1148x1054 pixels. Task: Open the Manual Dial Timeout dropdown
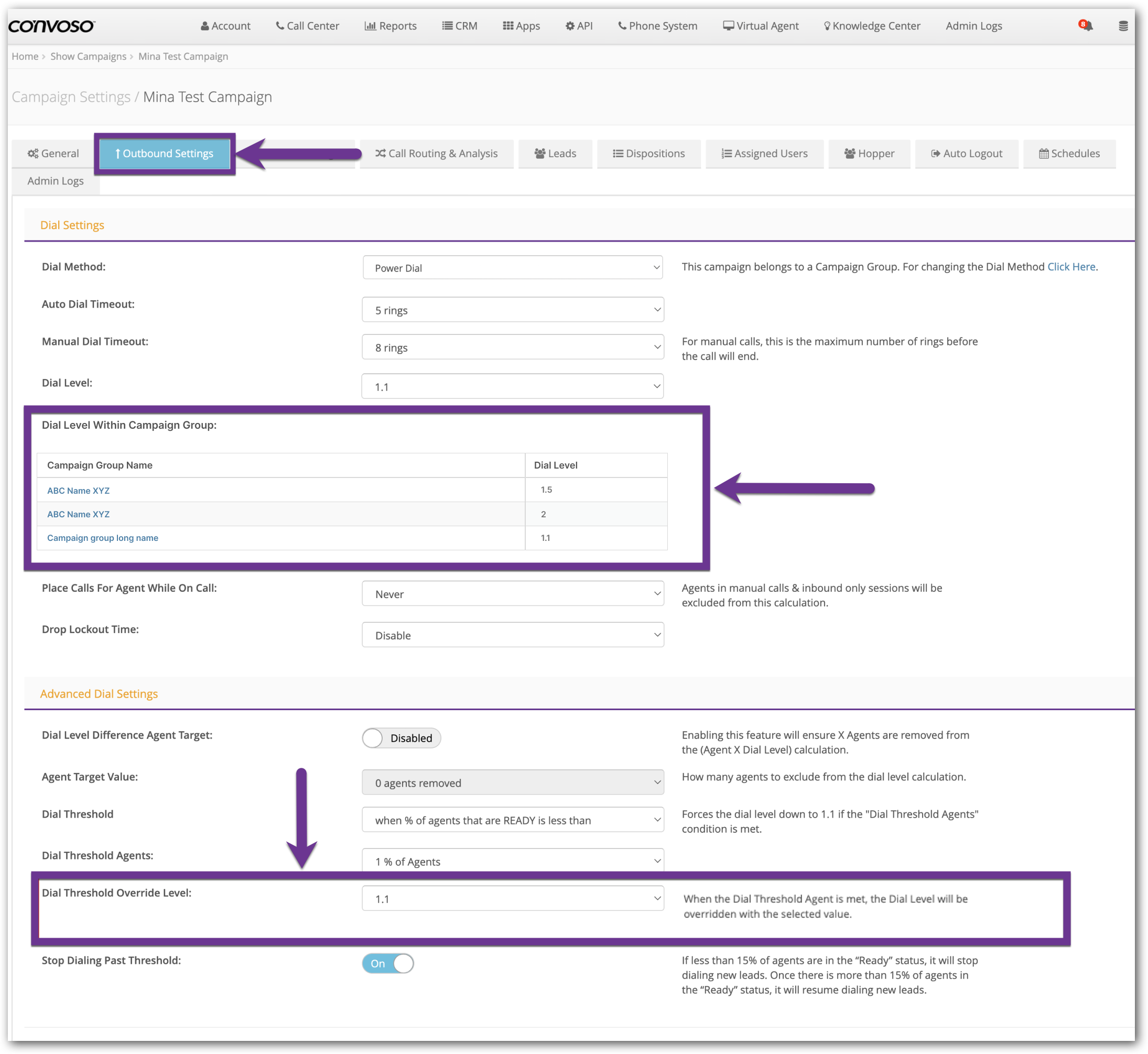point(512,347)
